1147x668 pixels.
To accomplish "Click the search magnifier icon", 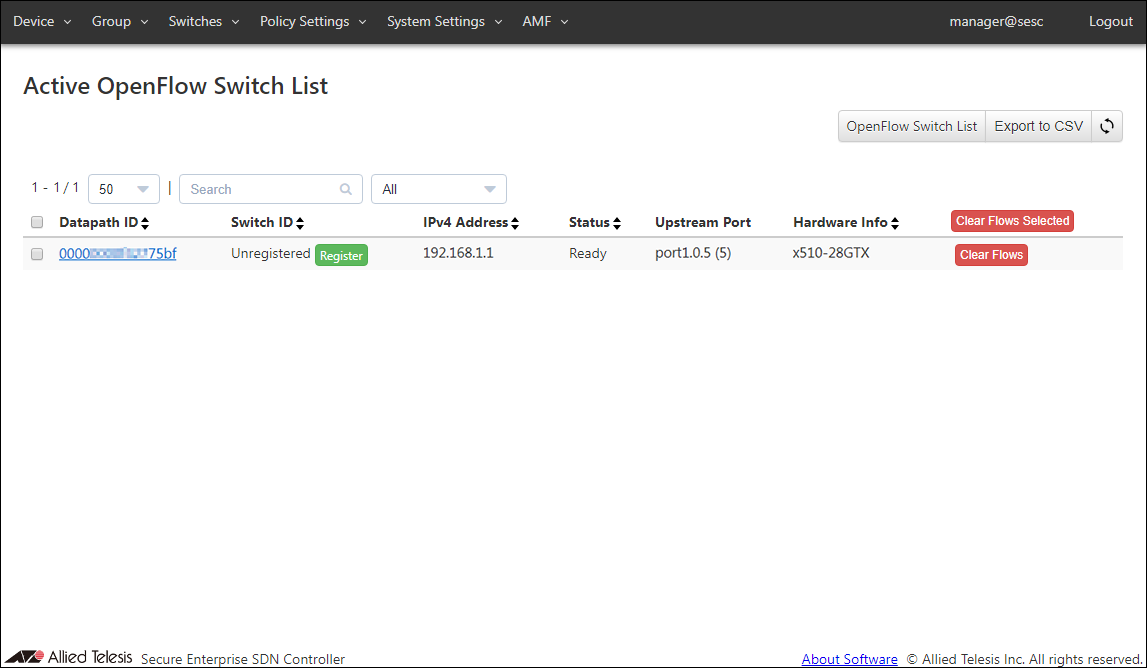I will (346, 189).
